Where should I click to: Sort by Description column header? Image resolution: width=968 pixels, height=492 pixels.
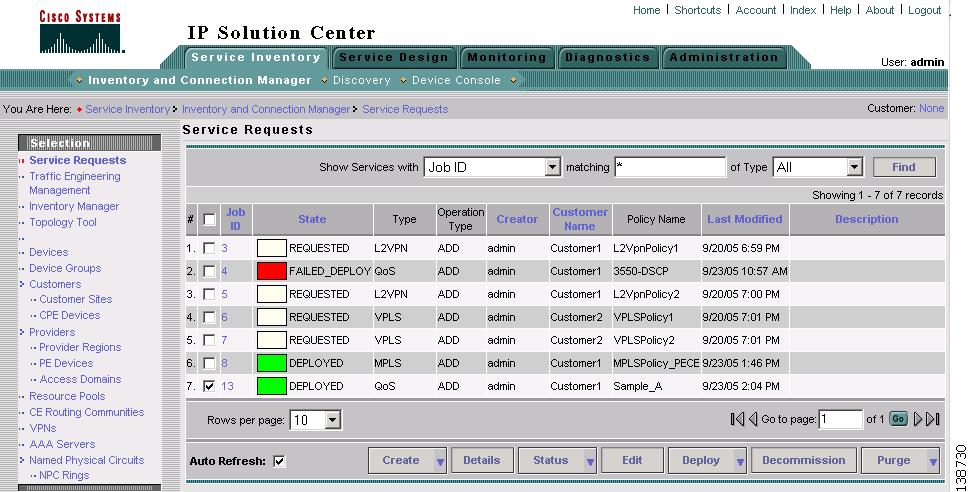[x=867, y=219]
